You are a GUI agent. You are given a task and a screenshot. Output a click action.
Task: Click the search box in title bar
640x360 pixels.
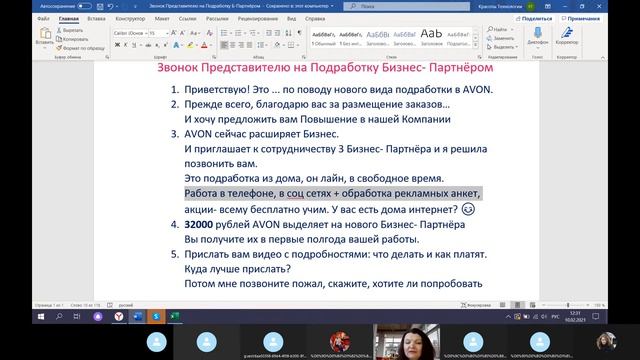click(x=407, y=7)
